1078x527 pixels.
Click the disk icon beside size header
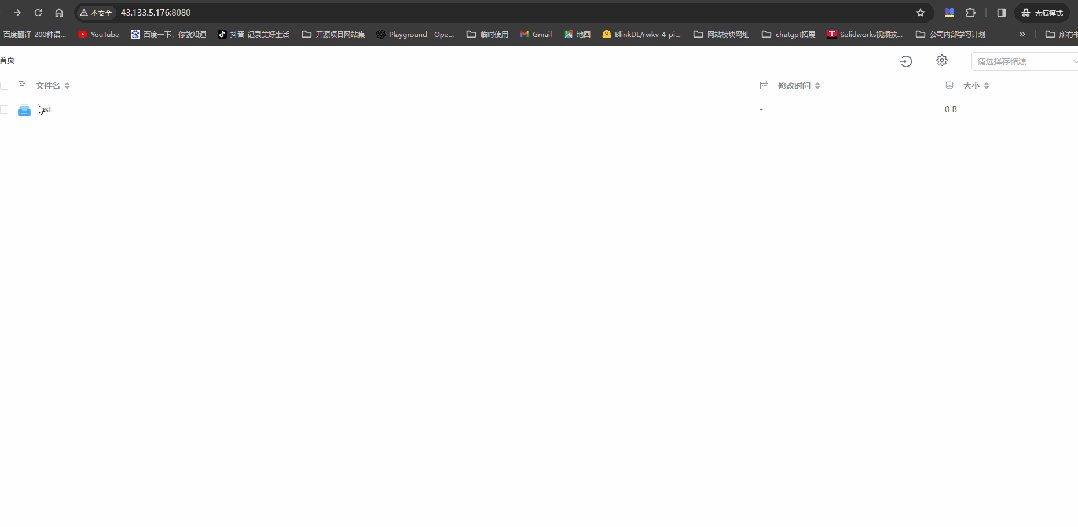(949, 85)
